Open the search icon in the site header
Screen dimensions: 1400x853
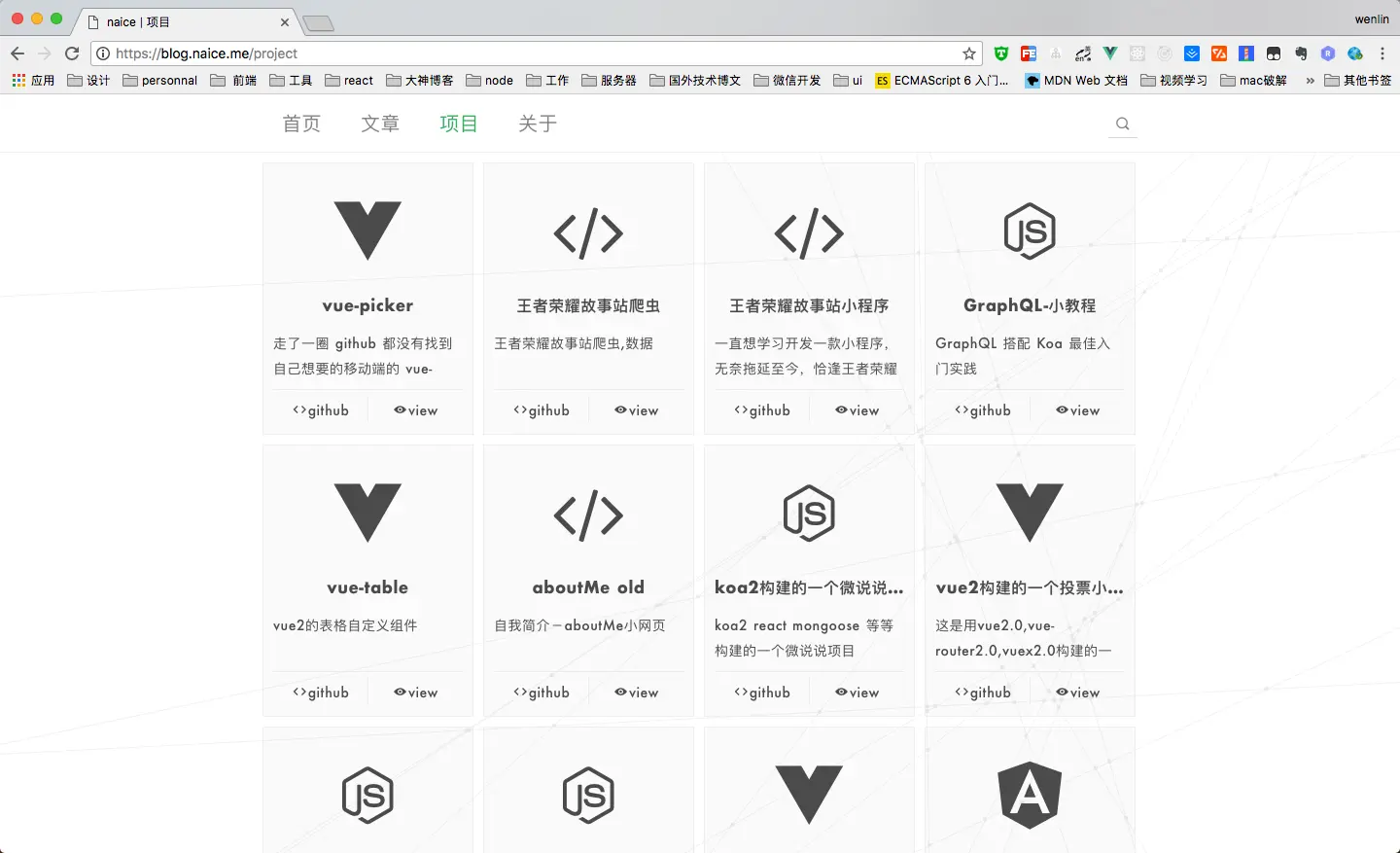[1123, 124]
